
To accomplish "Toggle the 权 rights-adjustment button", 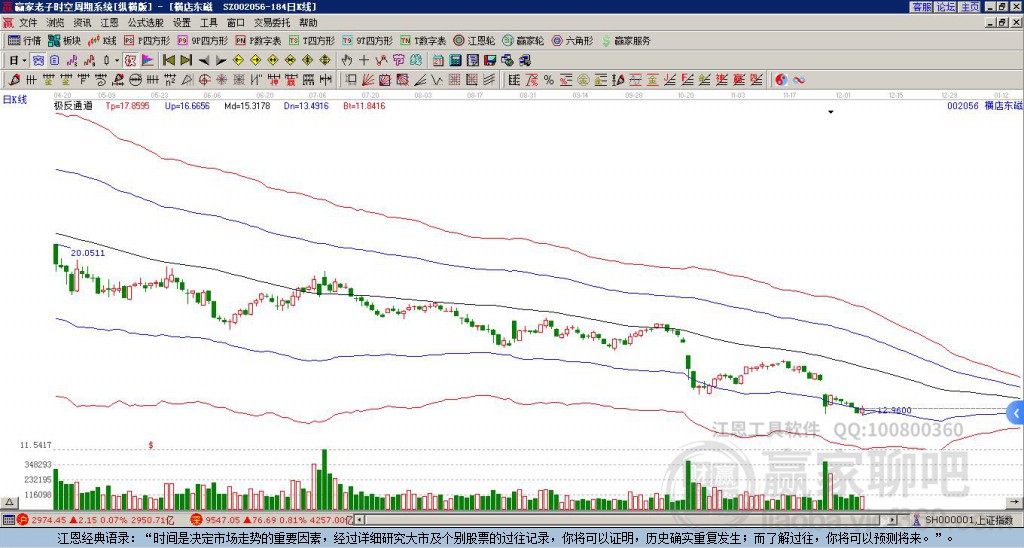I will tap(130, 61).
